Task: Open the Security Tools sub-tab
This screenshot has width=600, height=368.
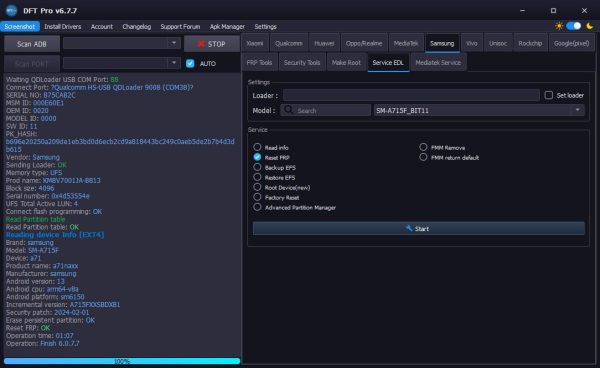Action: [x=302, y=62]
